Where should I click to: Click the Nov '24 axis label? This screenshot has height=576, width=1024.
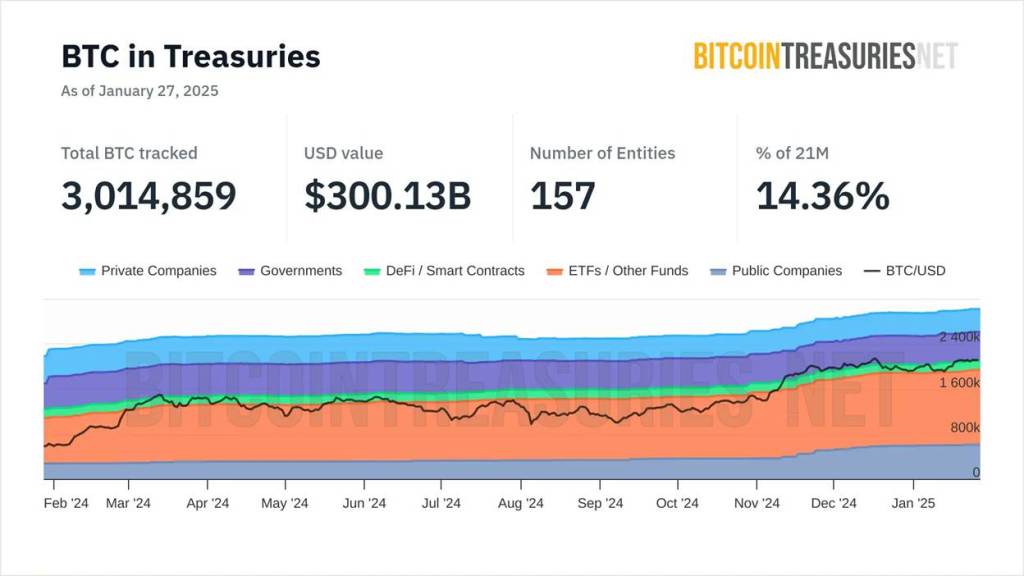click(756, 504)
